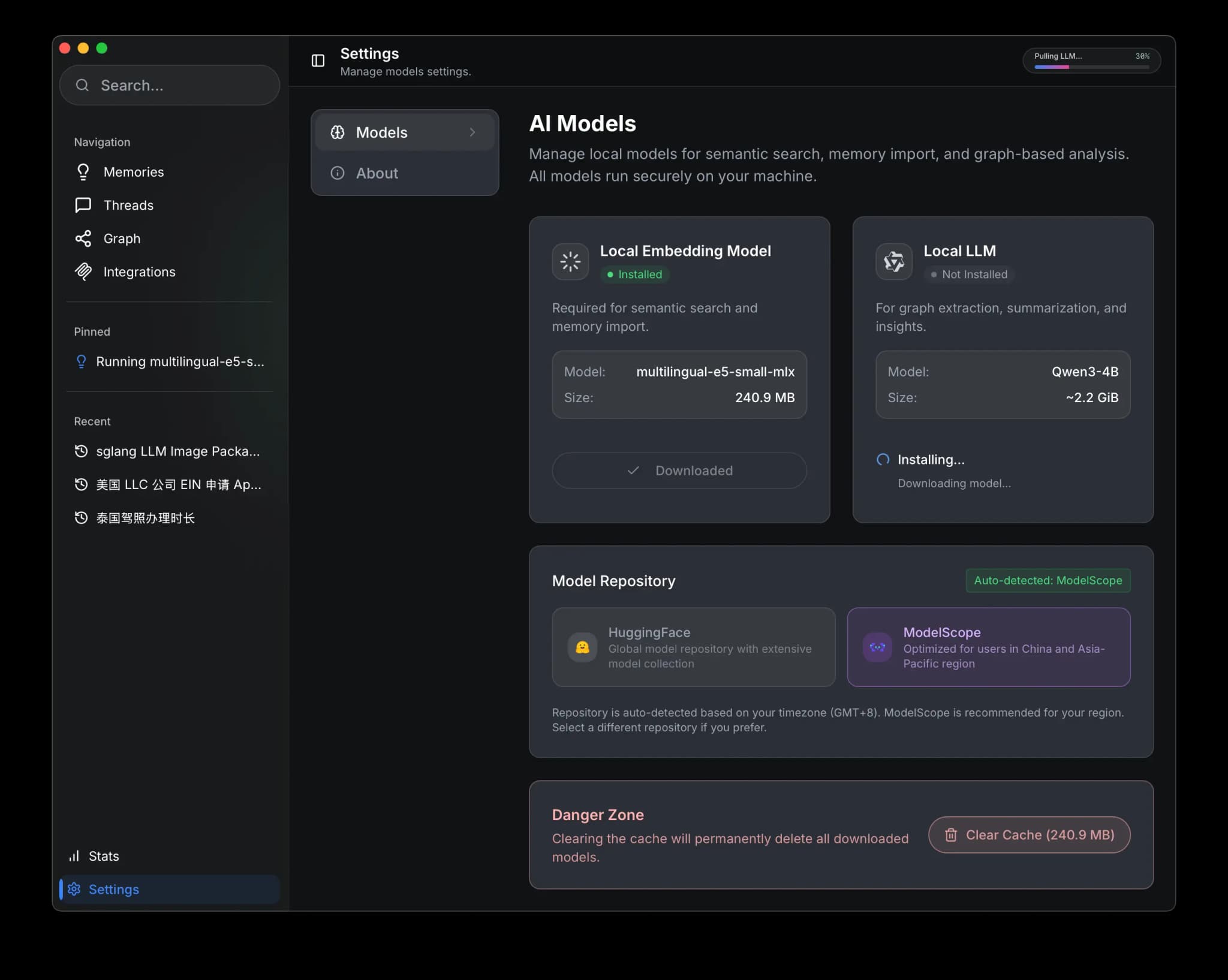Expand the Models chevron arrow
The image size is (1228, 980).
(x=472, y=132)
